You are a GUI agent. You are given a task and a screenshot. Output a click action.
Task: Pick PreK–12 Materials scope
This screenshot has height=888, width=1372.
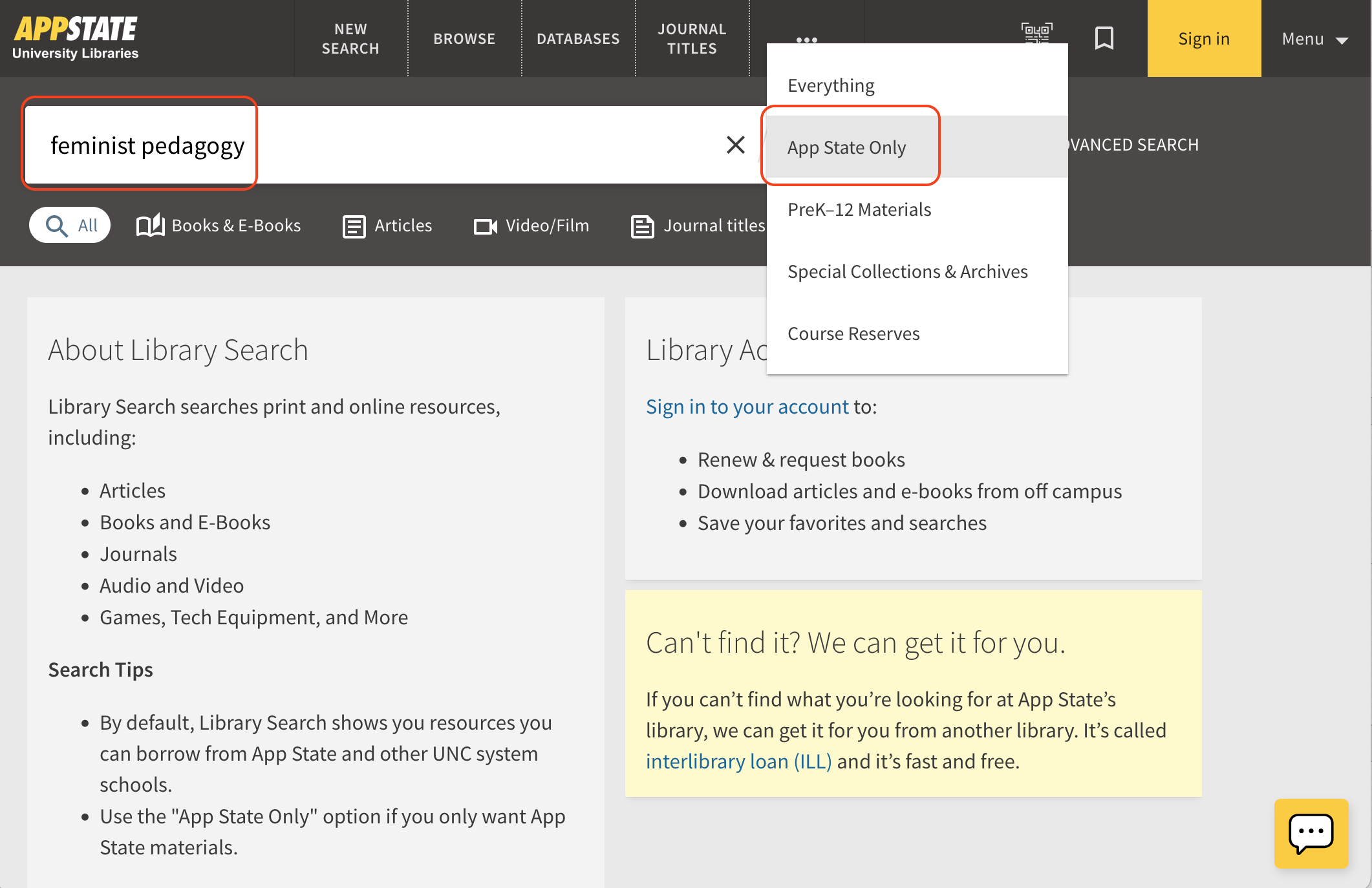tap(859, 209)
